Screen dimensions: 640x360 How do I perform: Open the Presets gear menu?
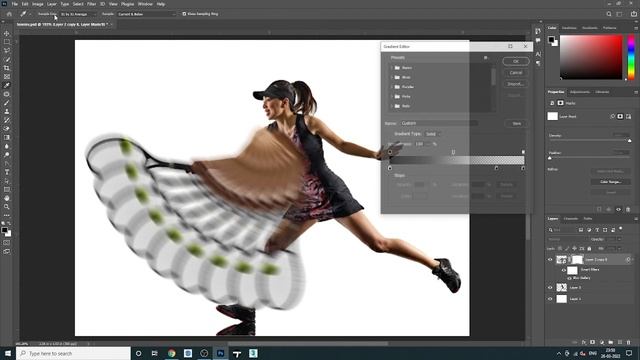[x=485, y=58]
